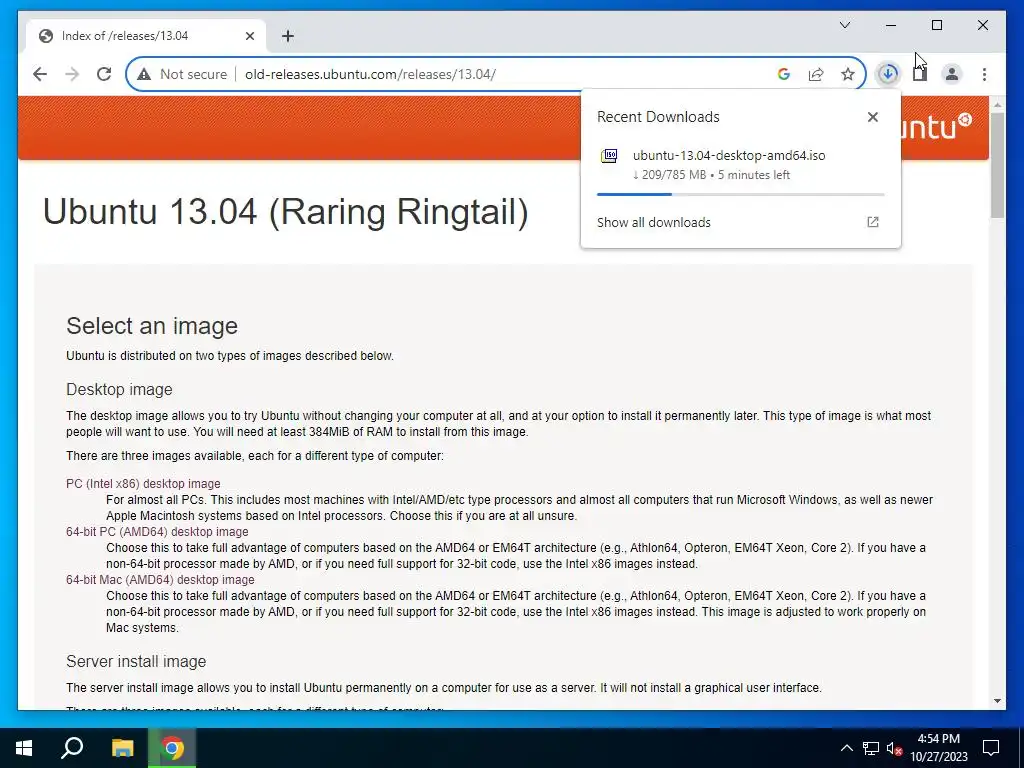The height and width of the screenshot is (768, 1024).
Task: Open a new browser tab
Action: 288,36
